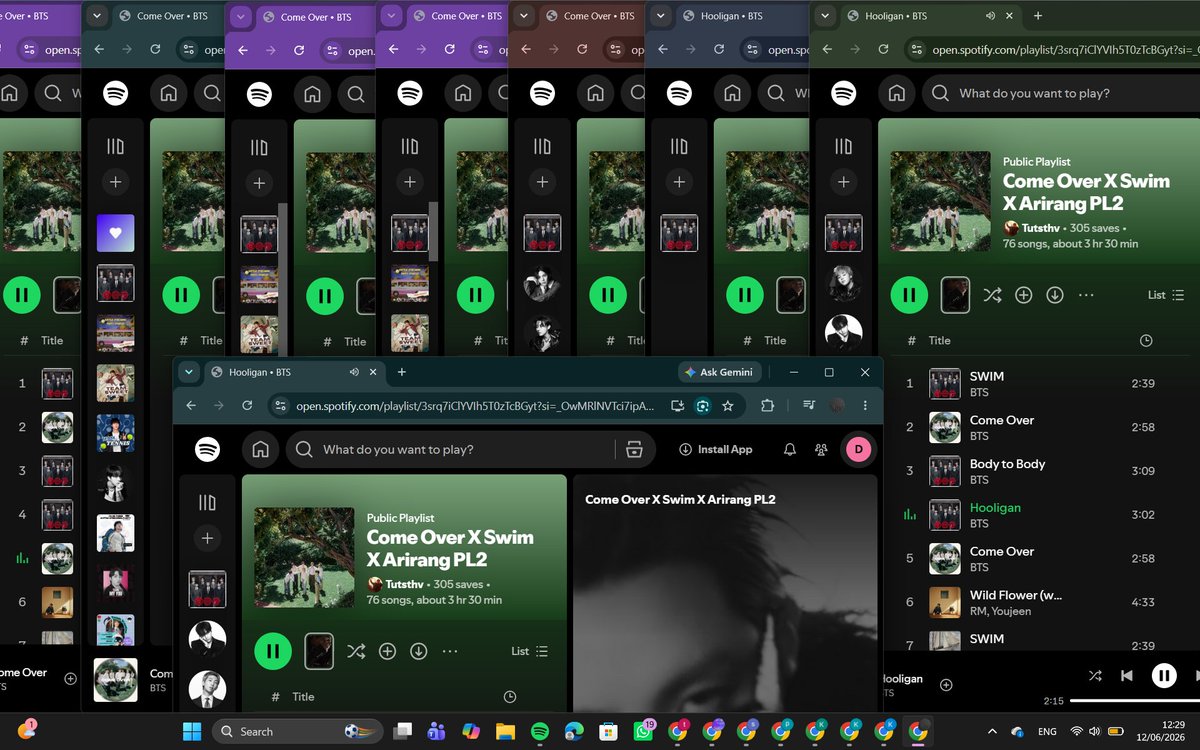
Task: Reload the page in the front window
Action: coord(247,406)
